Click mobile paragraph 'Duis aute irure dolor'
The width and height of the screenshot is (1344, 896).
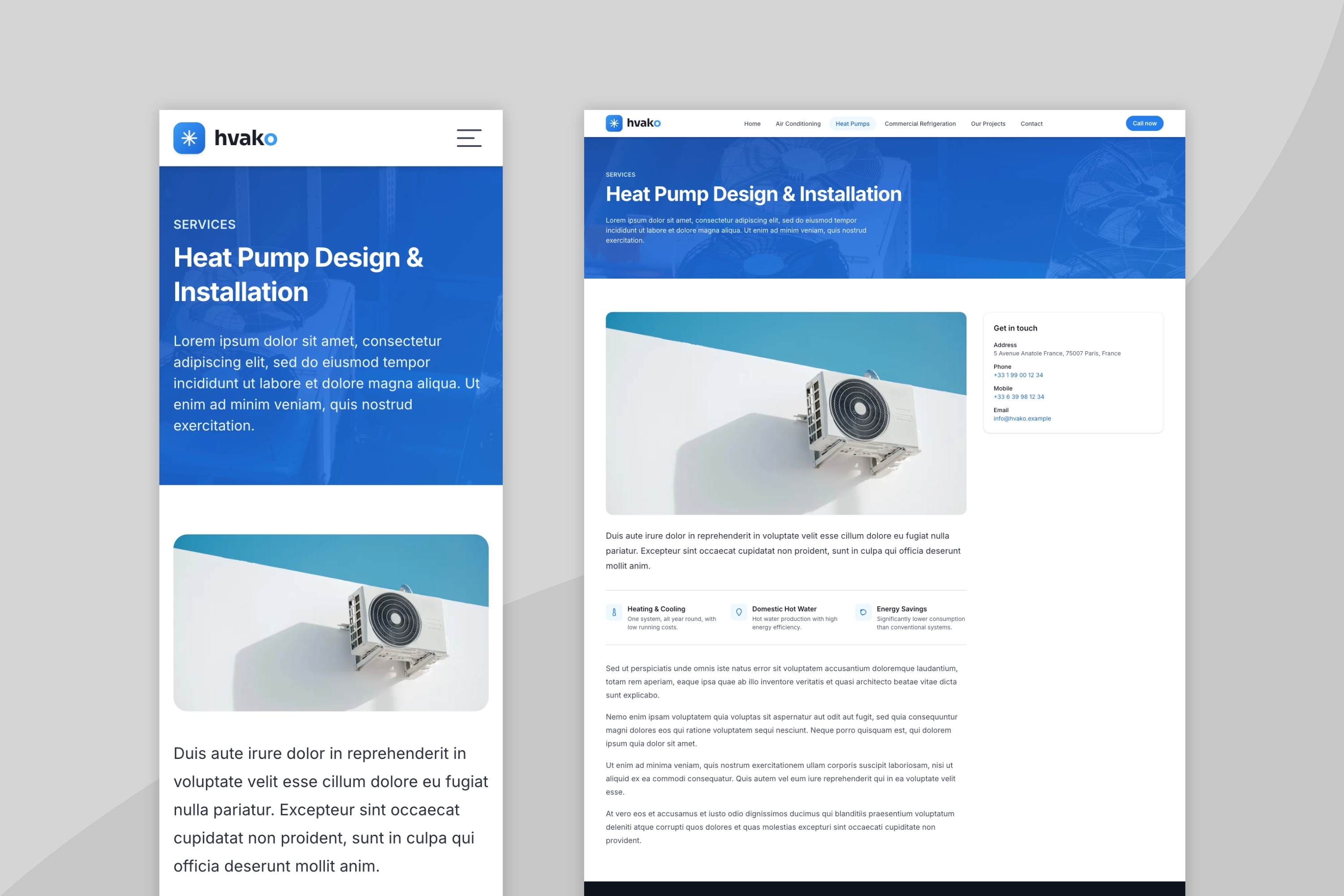(331, 810)
